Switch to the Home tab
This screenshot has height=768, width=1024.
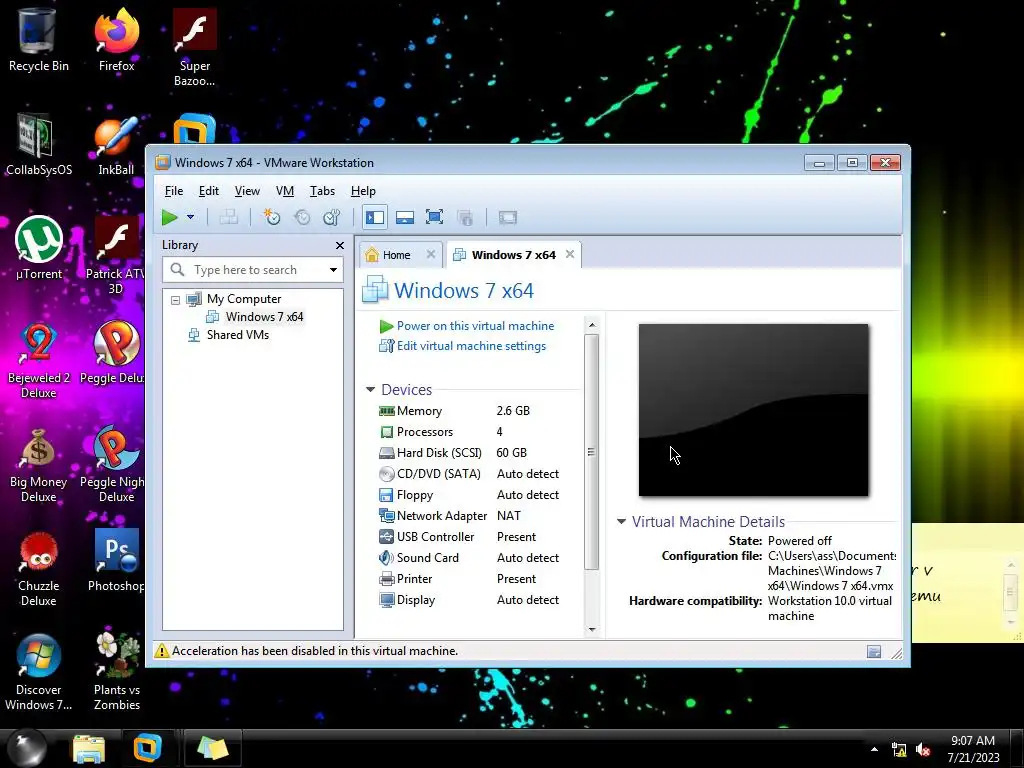(396, 255)
